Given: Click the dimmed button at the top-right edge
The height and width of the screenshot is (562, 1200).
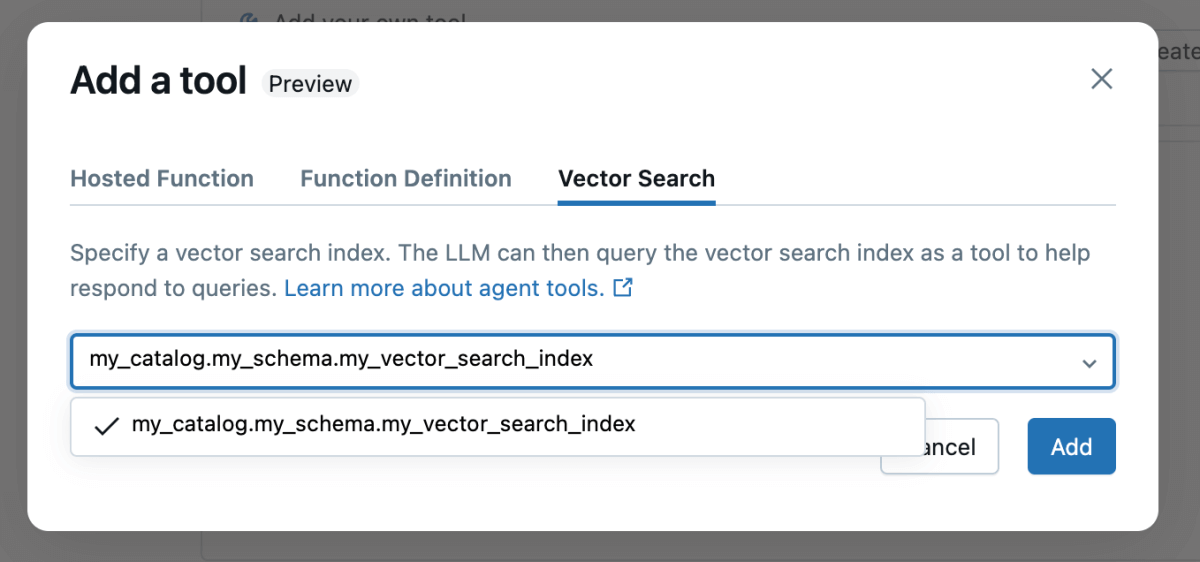Looking at the screenshot, I should click(1178, 51).
